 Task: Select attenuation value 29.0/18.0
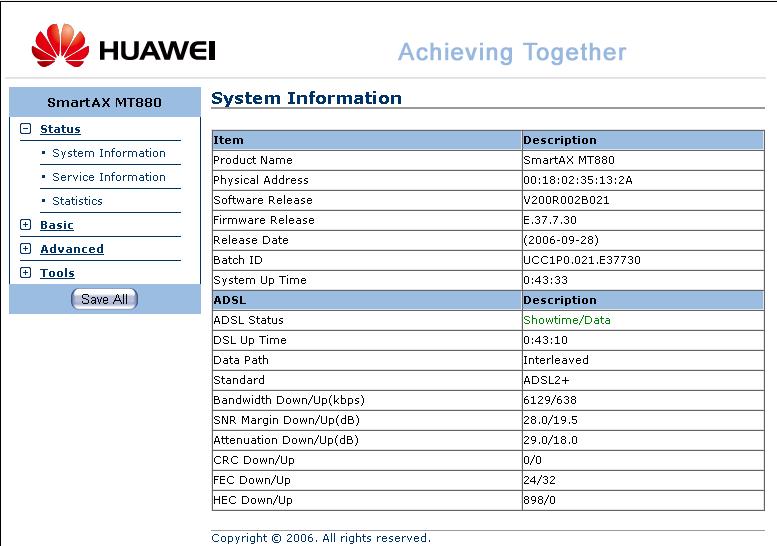click(551, 440)
